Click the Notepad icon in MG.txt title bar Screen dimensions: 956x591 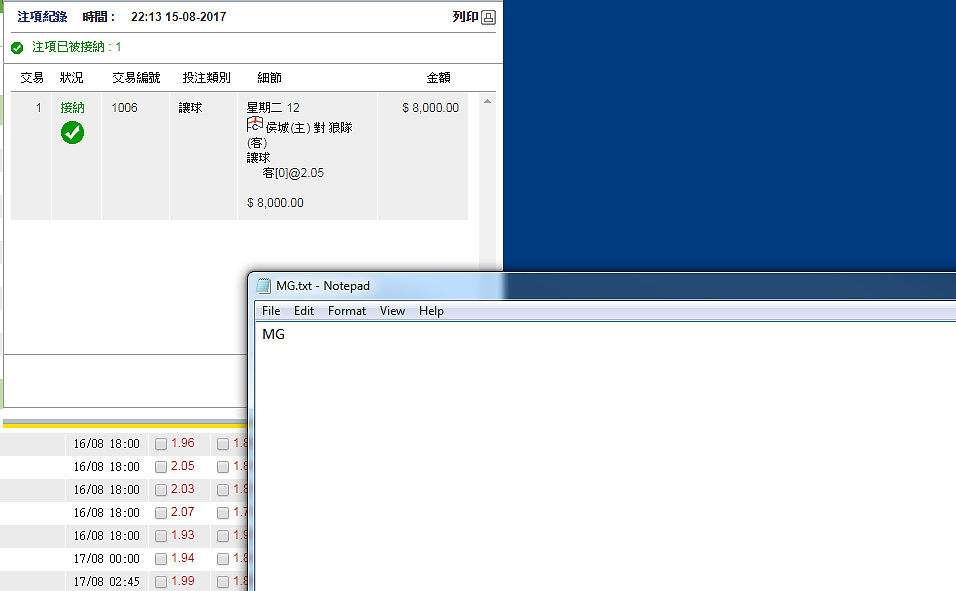pos(263,285)
